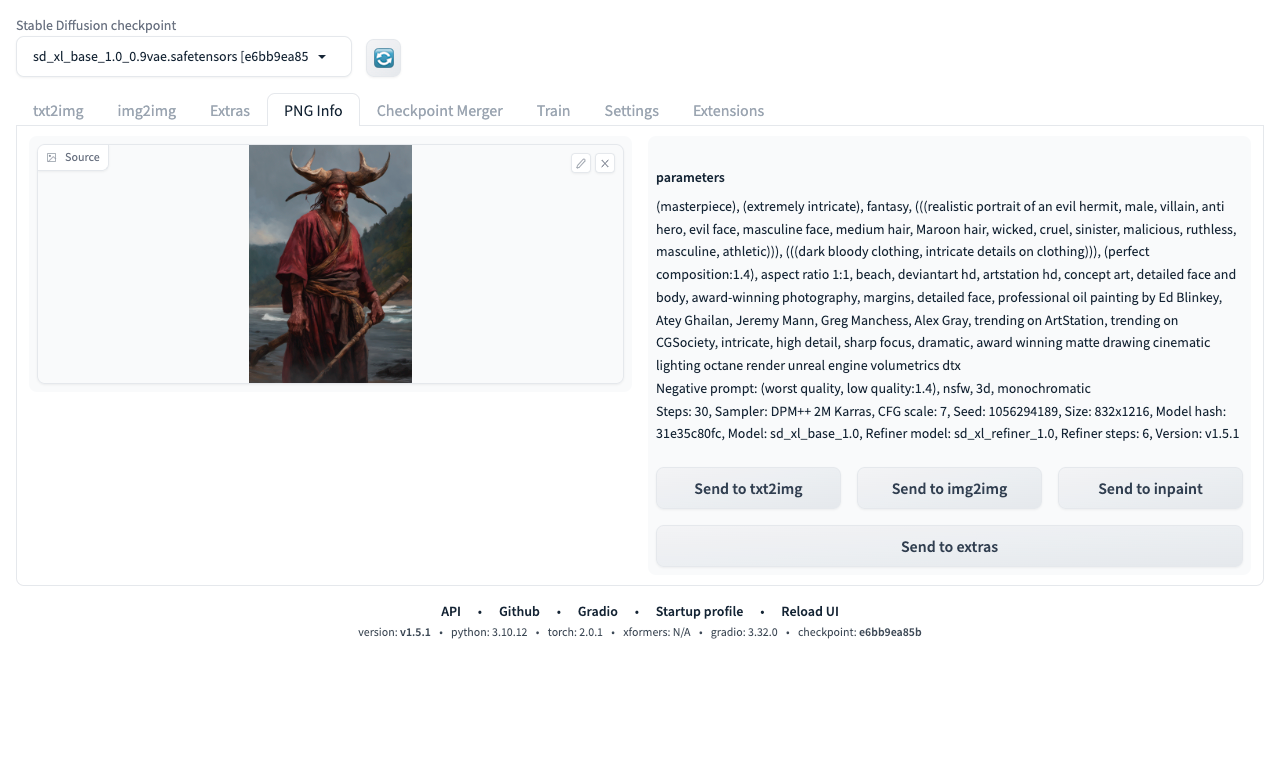Click the Reload UI link
The height and width of the screenshot is (768, 1280).
[x=810, y=611]
